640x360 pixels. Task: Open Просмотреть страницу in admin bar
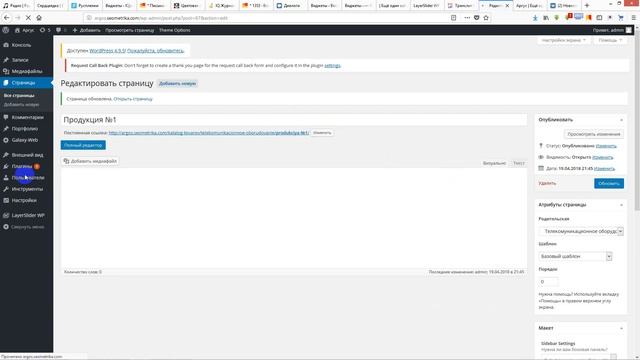coord(129,30)
